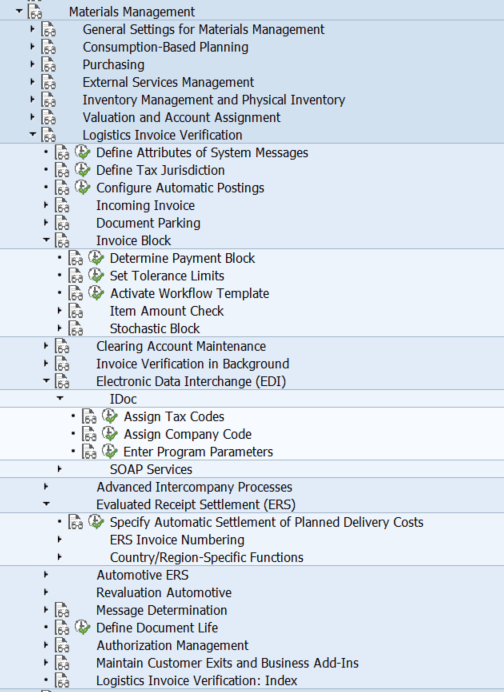Execute the Configure Automatic Postings activity icon
The image size is (504, 692).
coord(82,188)
